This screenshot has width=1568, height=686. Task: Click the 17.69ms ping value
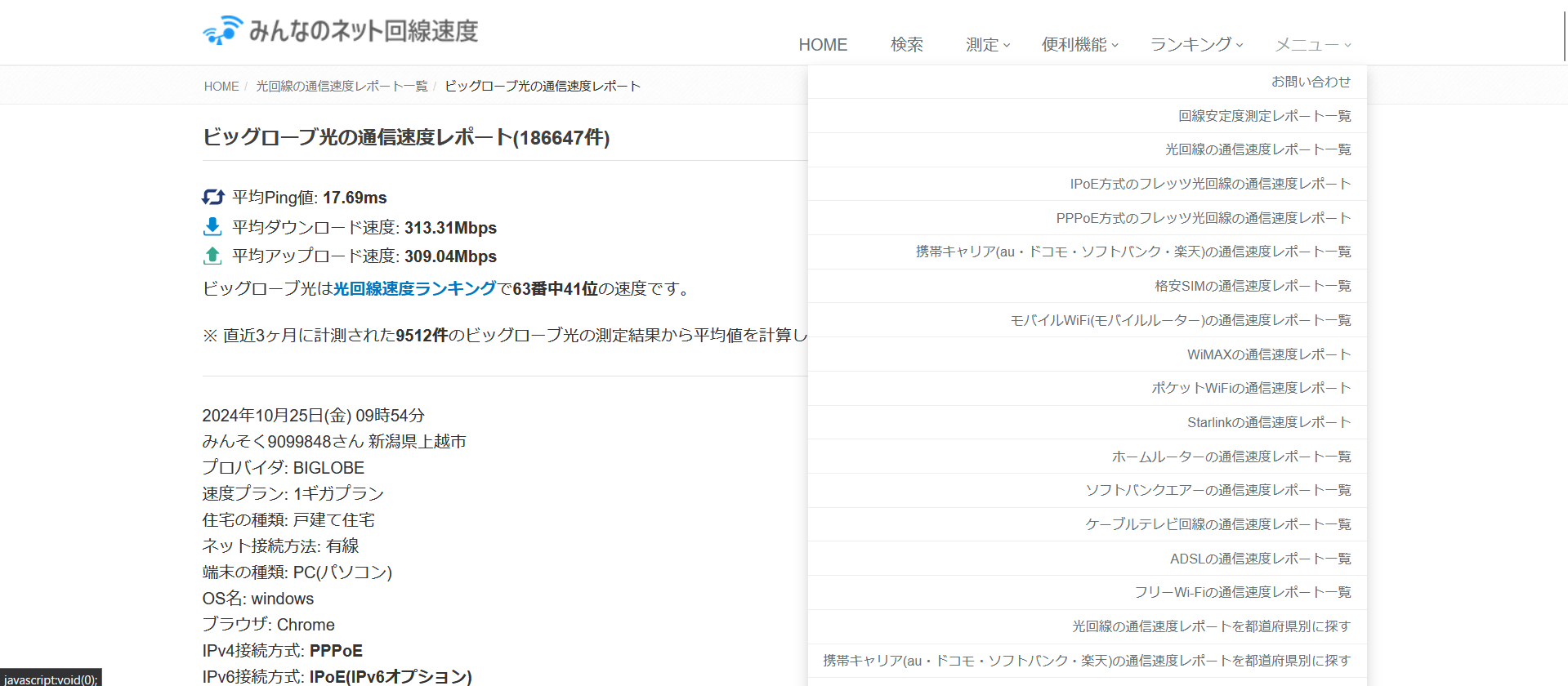[355, 198]
